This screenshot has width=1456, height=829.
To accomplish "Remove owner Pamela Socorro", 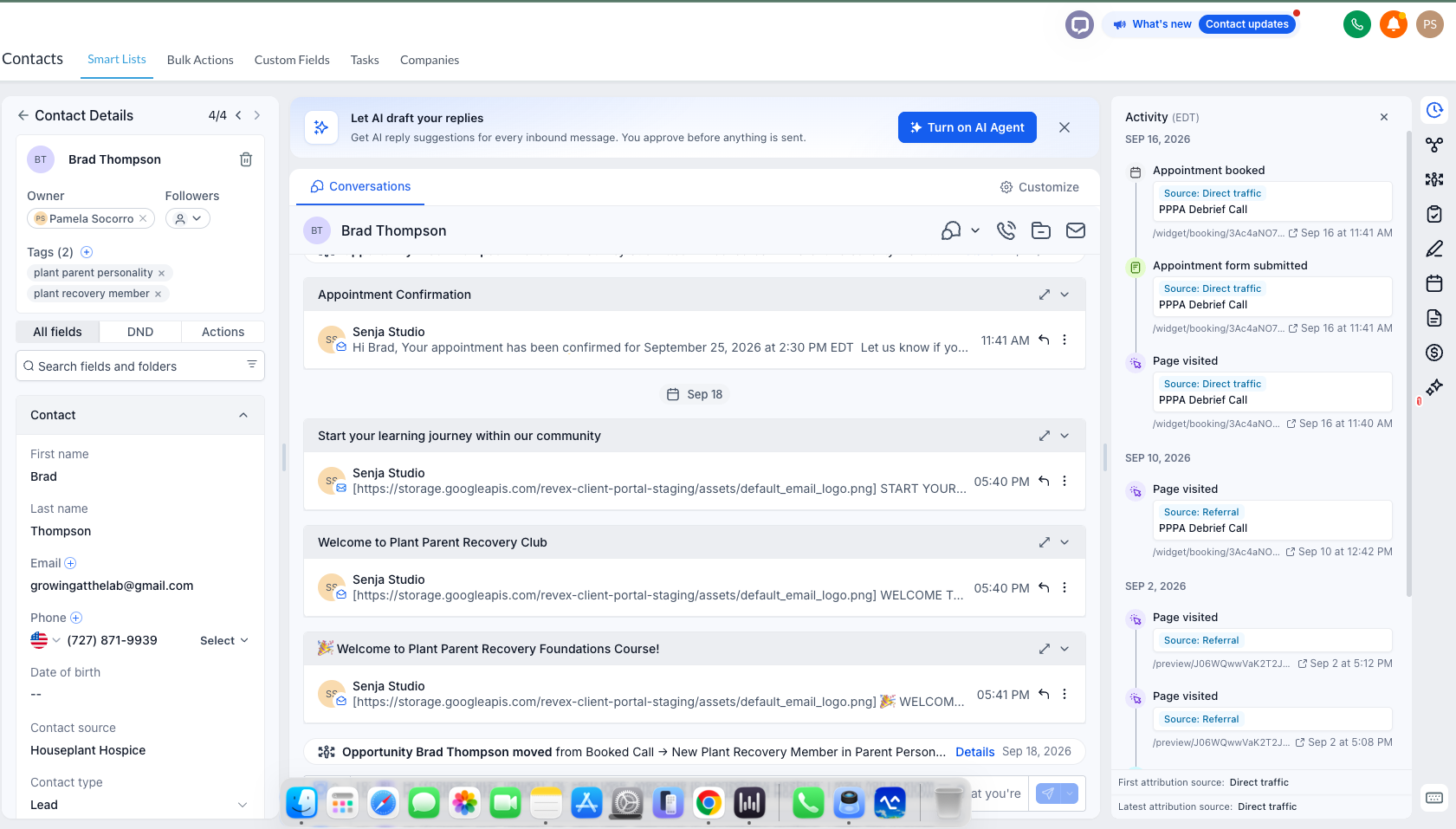I will click(x=143, y=218).
